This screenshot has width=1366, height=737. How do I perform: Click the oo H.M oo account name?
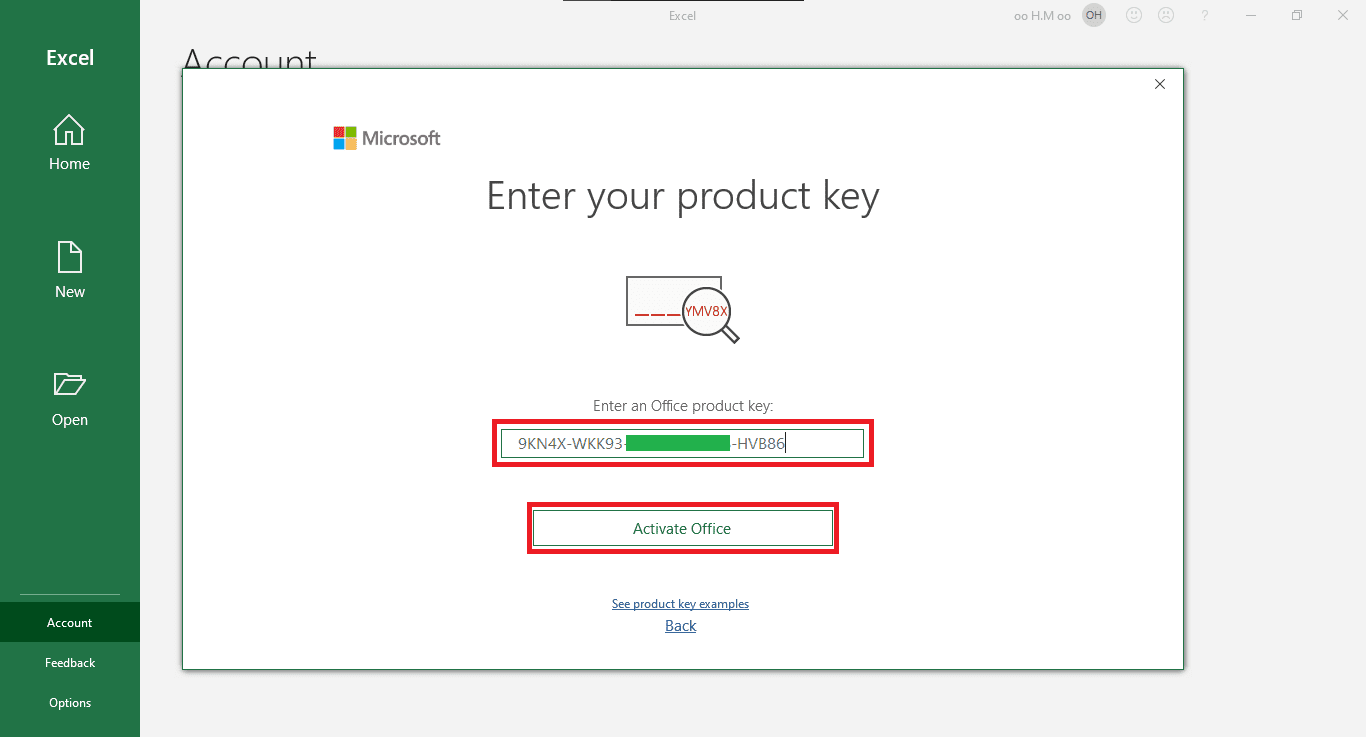(1044, 16)
